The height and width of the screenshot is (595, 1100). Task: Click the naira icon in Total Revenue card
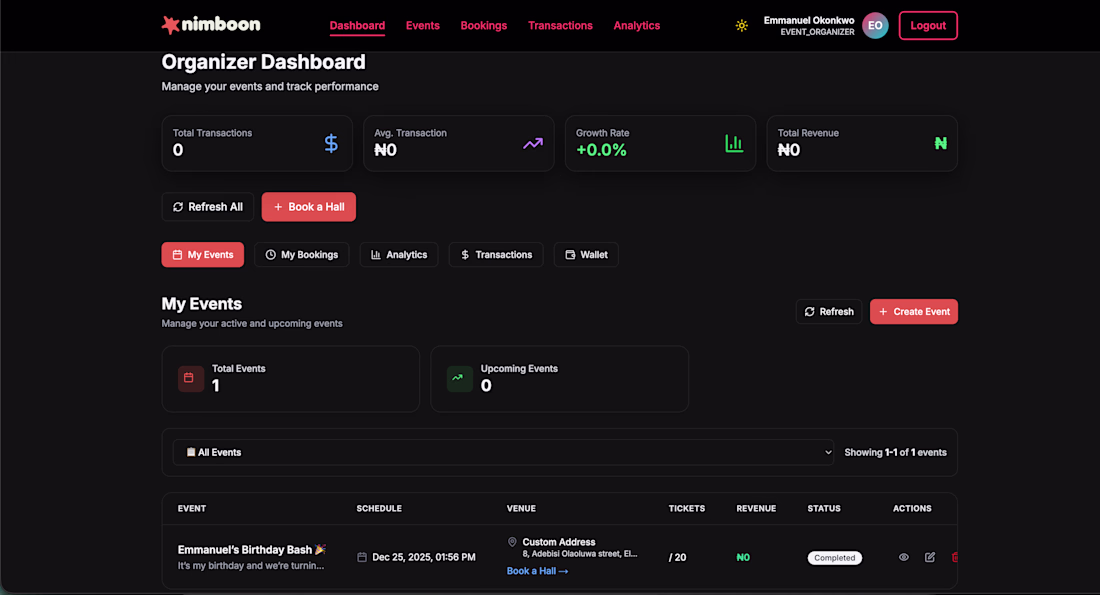(x=941, y=143)
